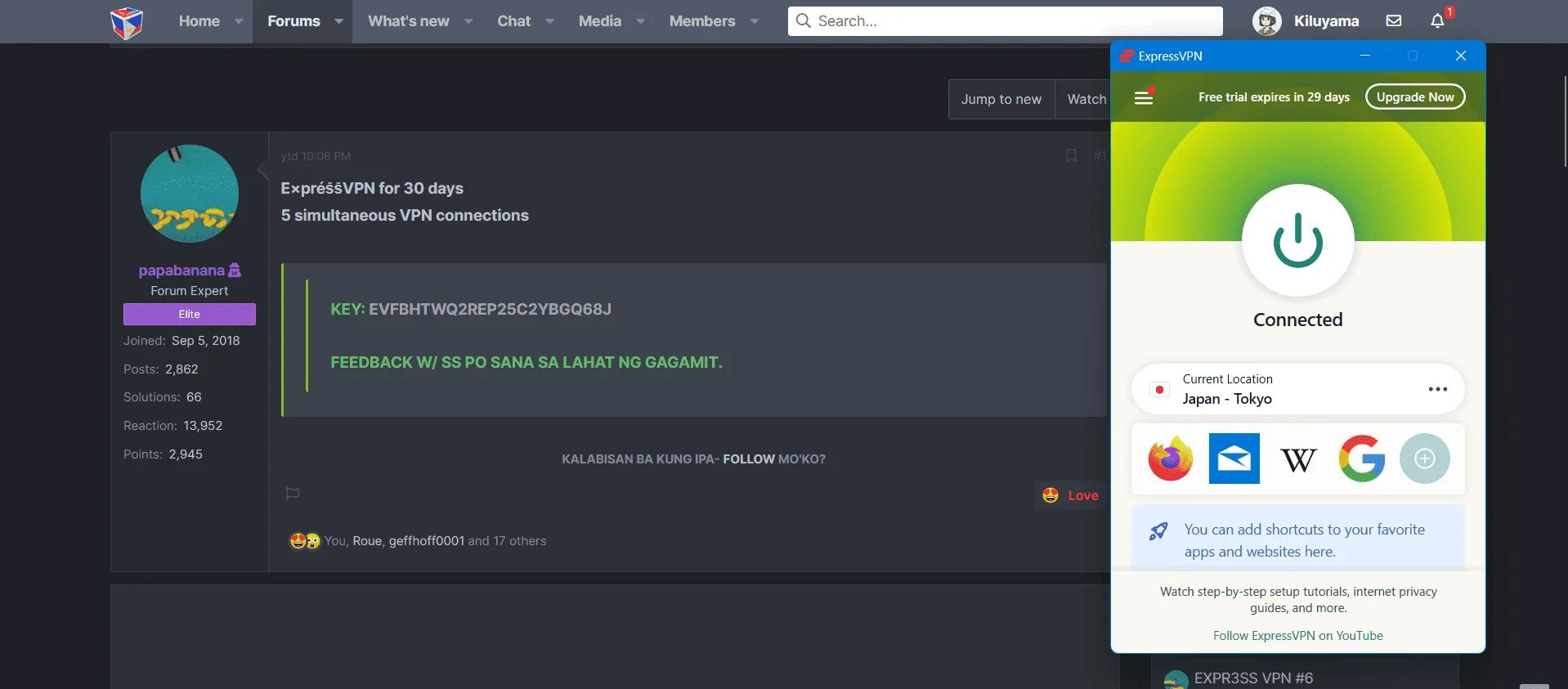Launch the Mail shortcut in ExpressVPN
The width and height of the screenshot is (1568, 689).
coord(1234,459)
